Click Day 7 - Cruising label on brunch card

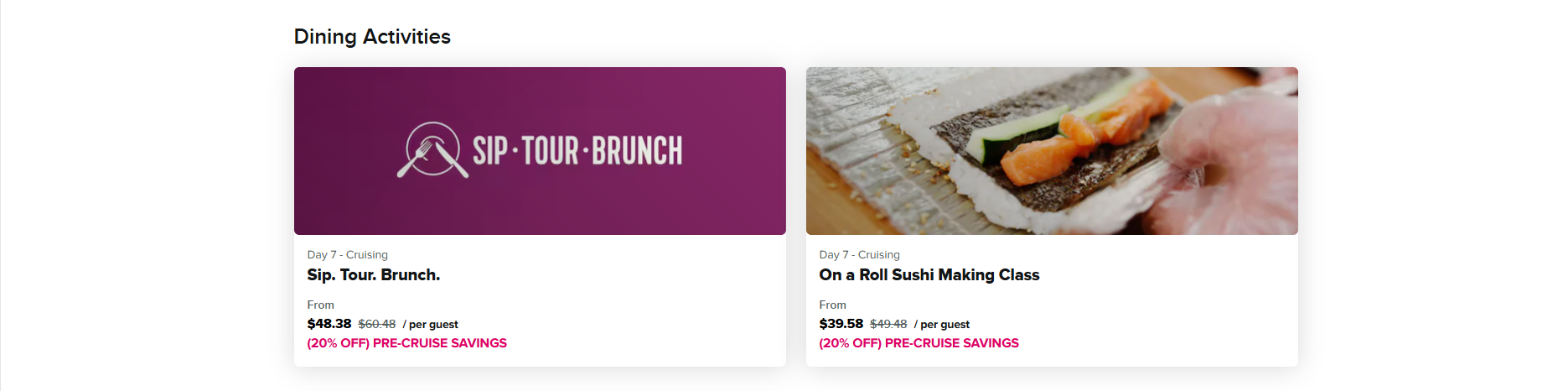point(347,255)
